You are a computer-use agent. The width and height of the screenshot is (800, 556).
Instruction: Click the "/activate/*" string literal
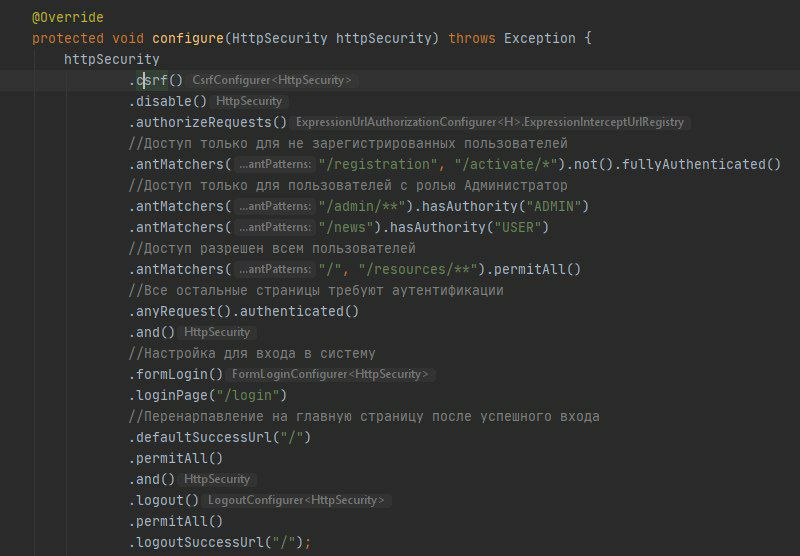click(510, 164)
